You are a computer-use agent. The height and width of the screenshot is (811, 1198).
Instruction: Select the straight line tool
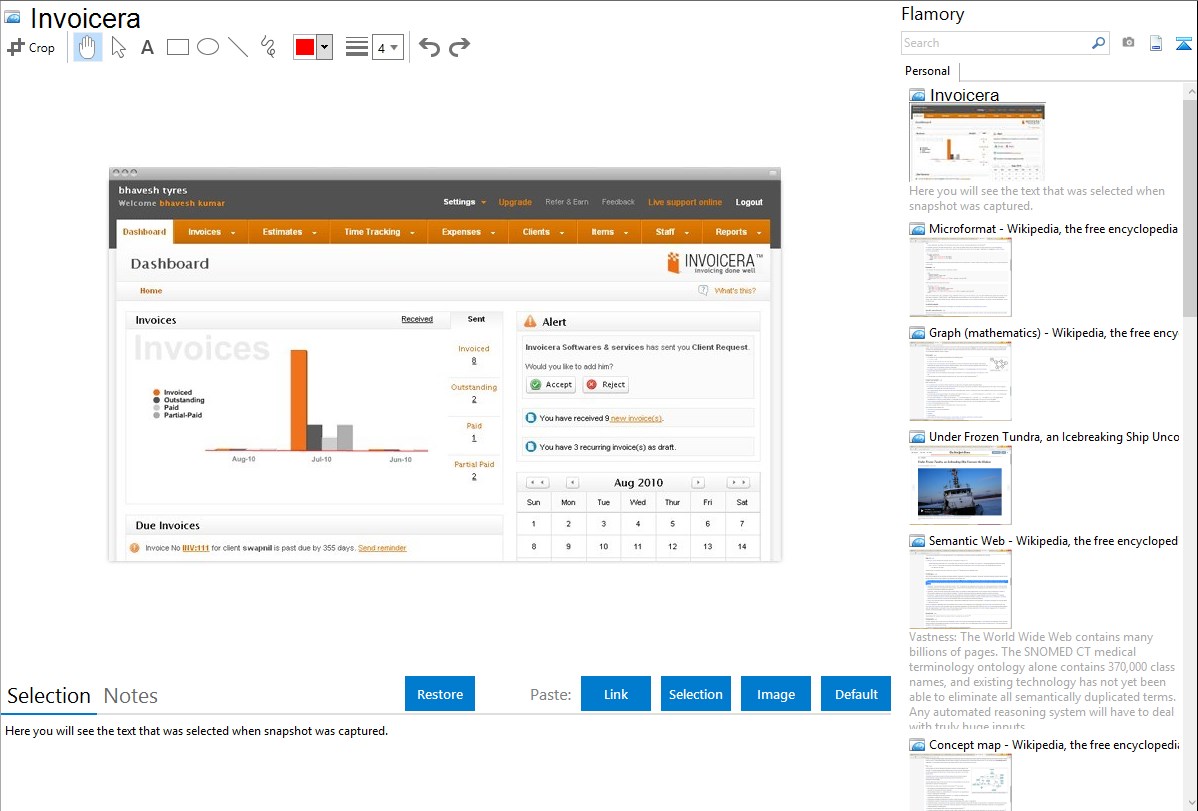pyautogui.click(x=238, y=47)
